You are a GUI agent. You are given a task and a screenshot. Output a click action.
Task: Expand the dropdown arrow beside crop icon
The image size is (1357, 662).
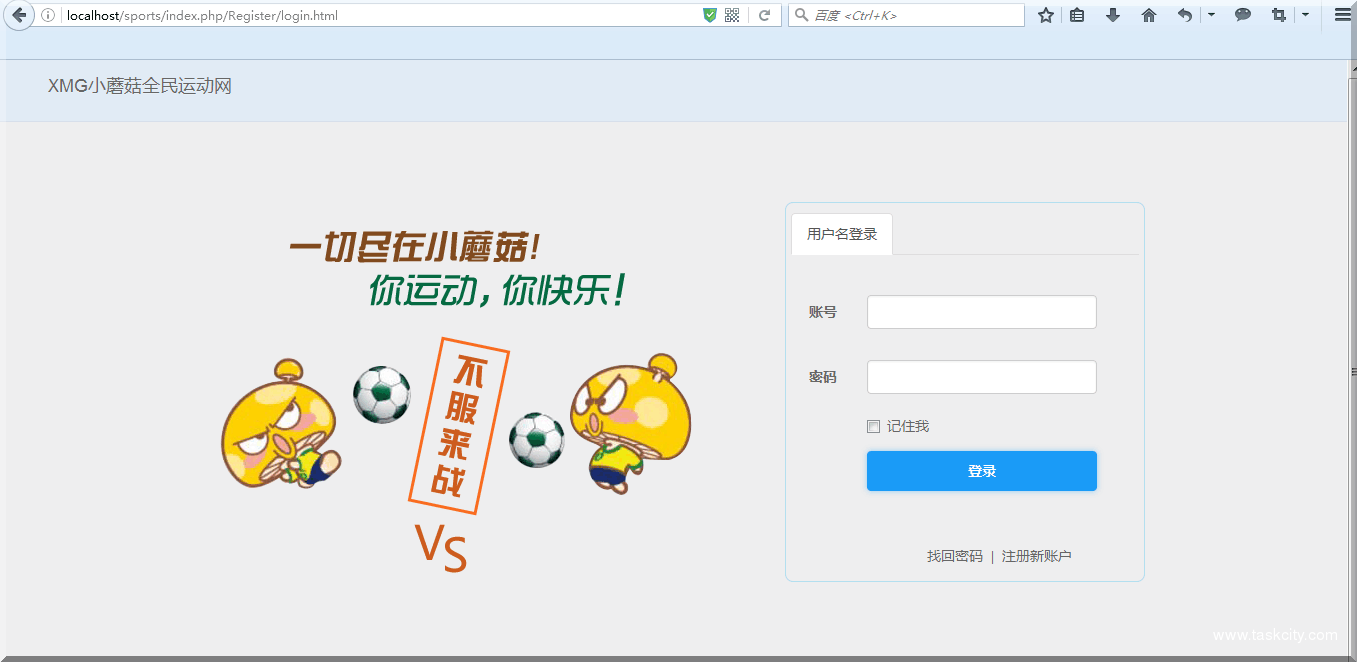(1305, 15)
